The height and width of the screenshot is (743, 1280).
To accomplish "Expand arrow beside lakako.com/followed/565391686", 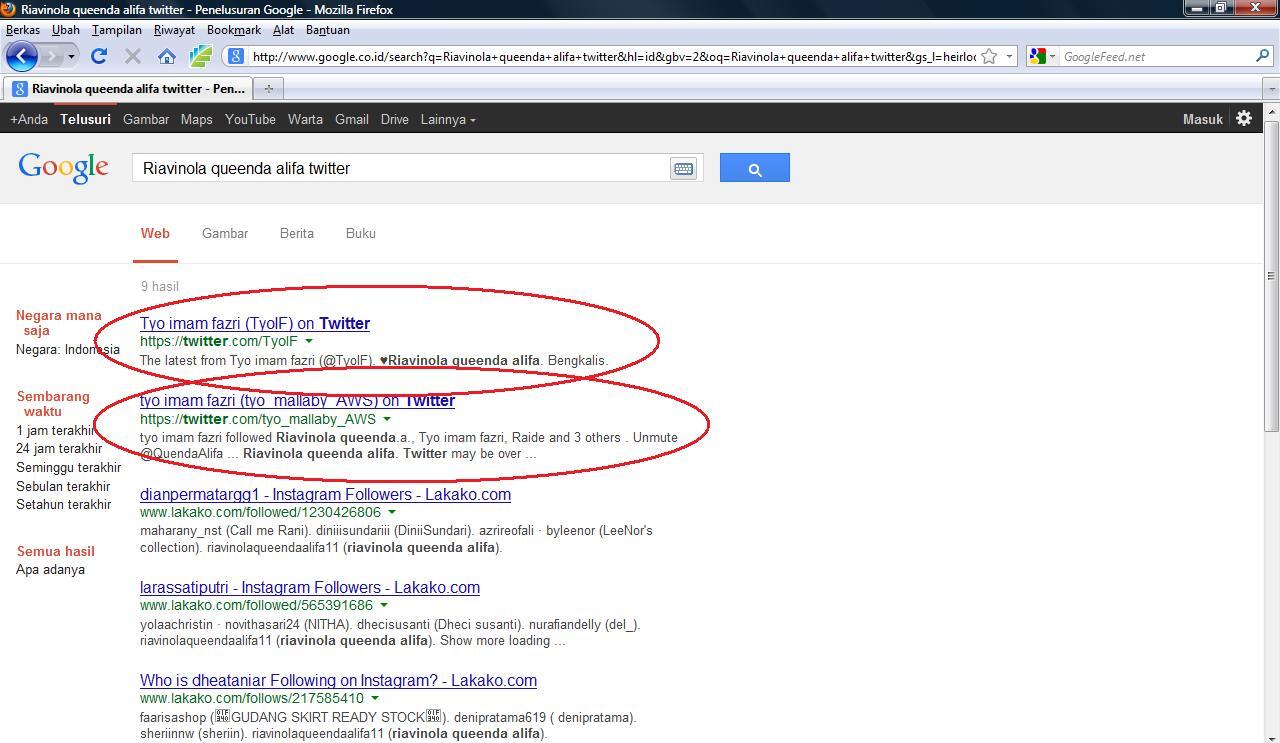I will pyautogui.click(x=384, y=605).
